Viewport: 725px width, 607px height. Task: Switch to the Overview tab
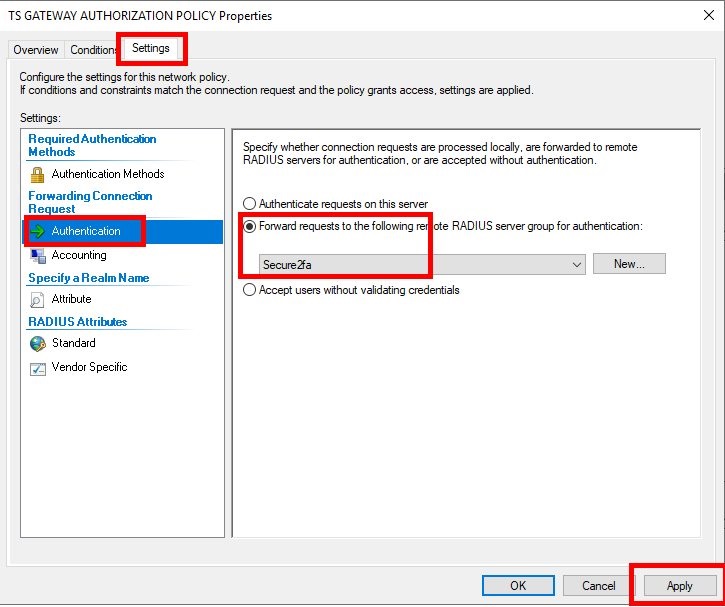click(x=36, y=50)
